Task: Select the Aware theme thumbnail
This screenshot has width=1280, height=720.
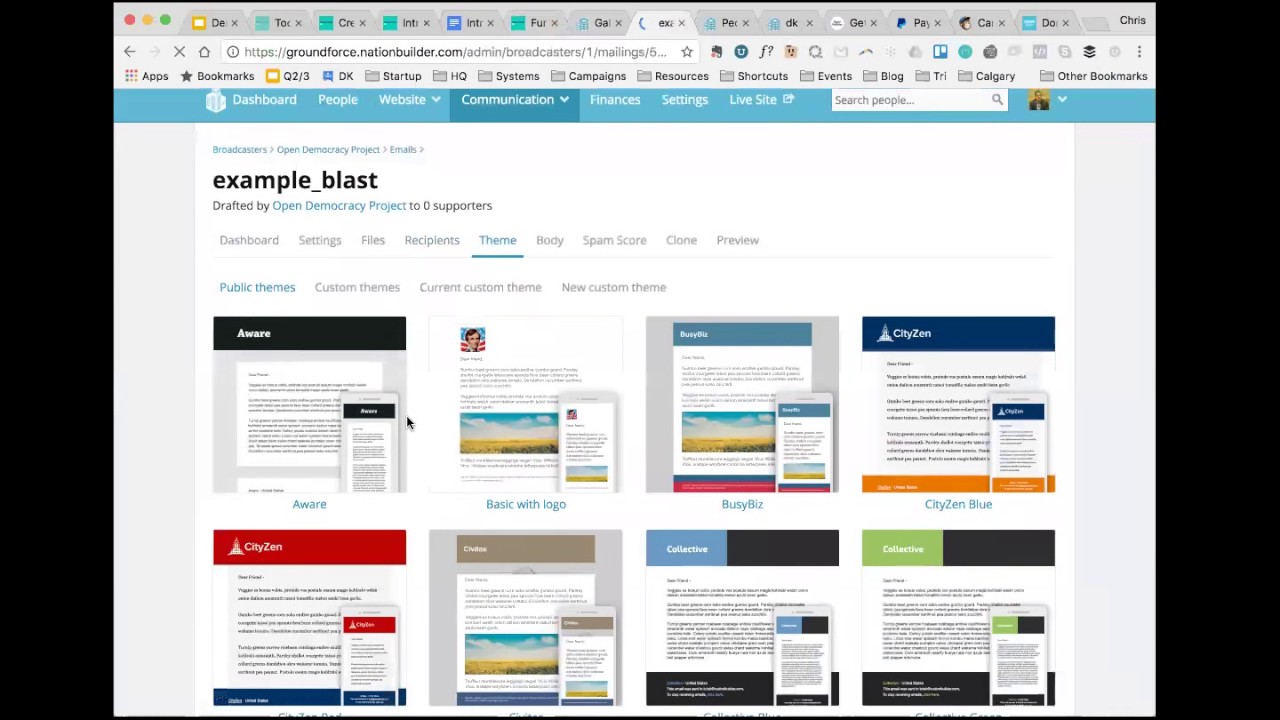Action: 309,404
